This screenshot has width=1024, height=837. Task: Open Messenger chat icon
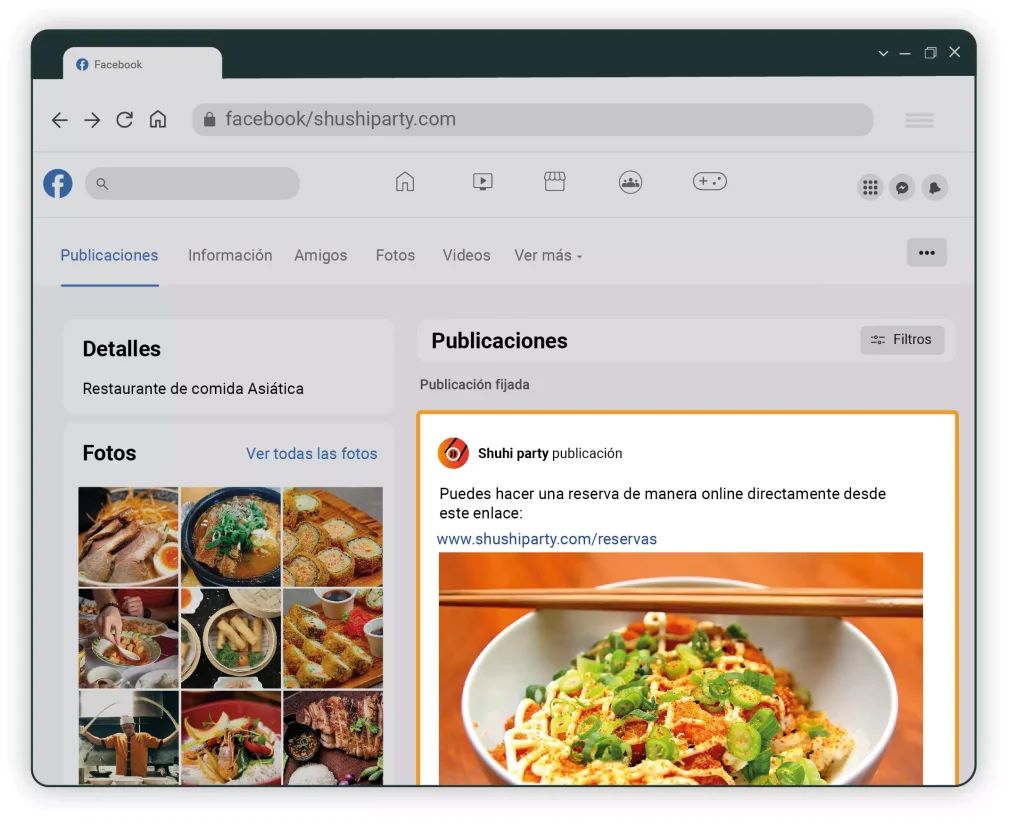[902, 188]
